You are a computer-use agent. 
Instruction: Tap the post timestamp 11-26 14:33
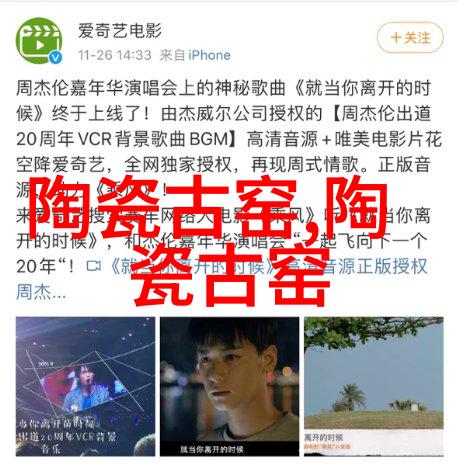point(115,55)
